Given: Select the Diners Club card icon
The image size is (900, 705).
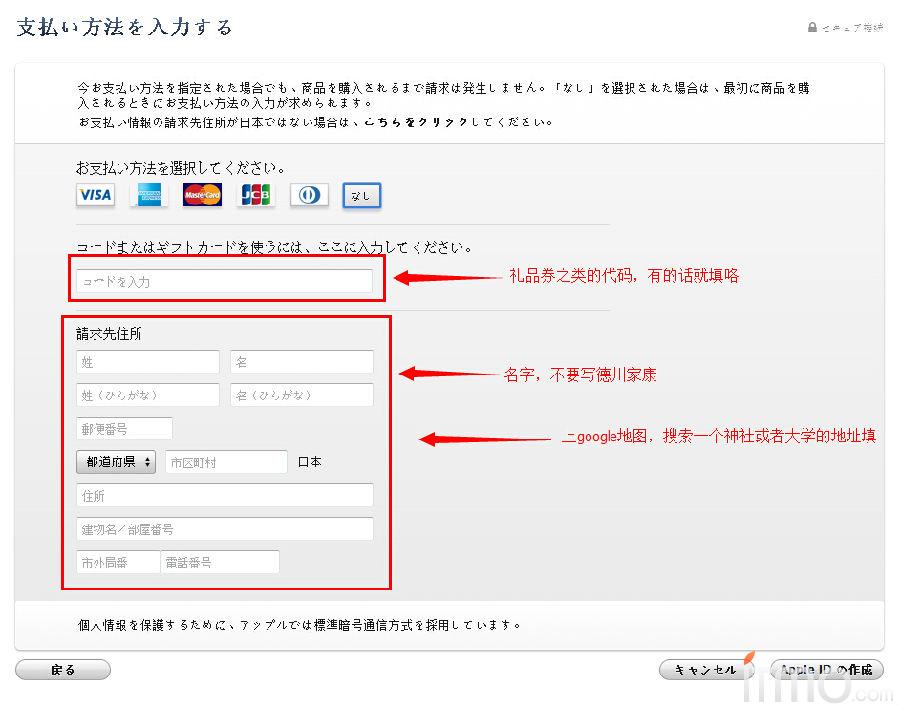Looking at the screenshot, I should point(309,195).
